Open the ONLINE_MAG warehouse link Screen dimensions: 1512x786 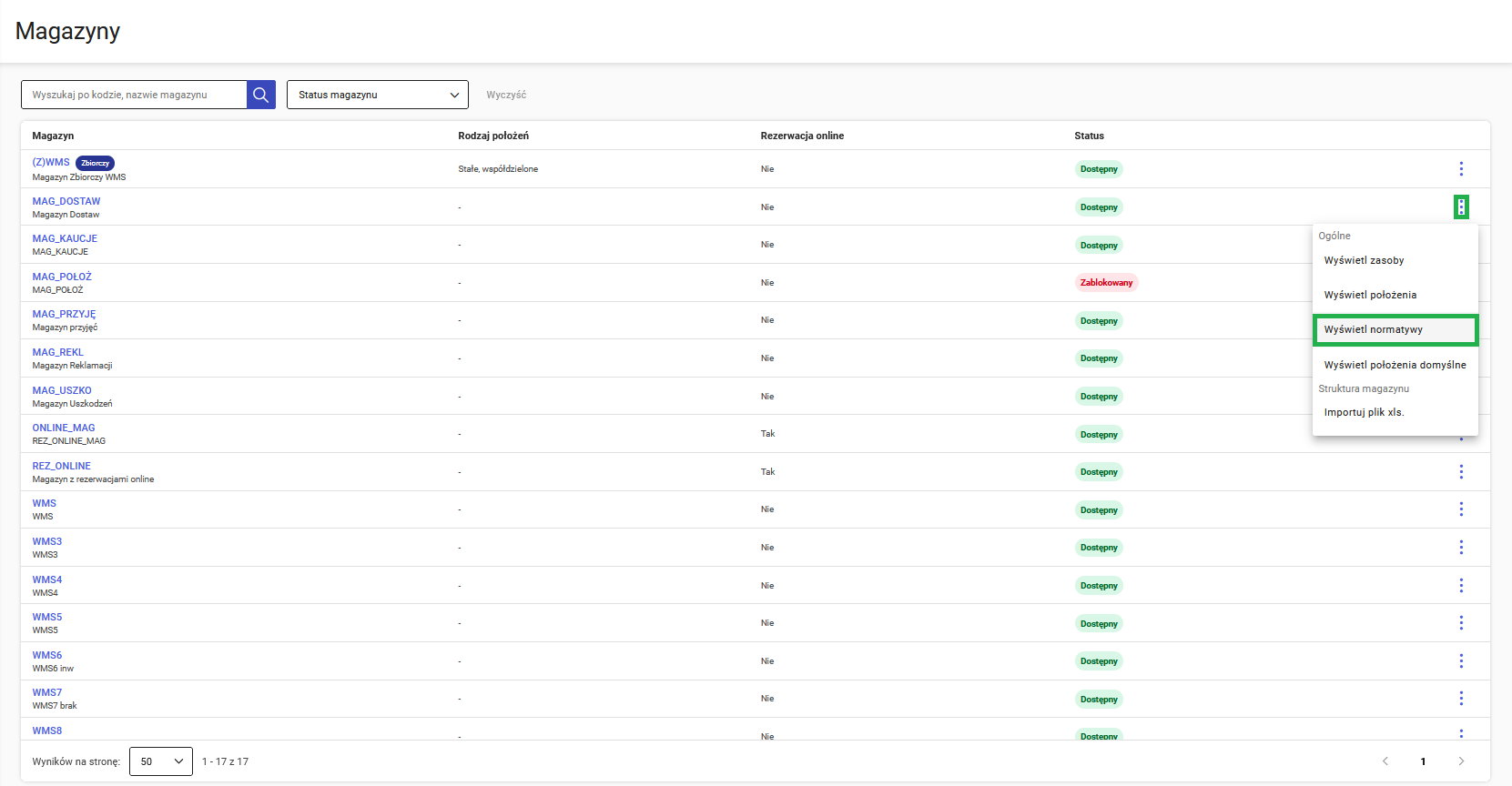64,428
